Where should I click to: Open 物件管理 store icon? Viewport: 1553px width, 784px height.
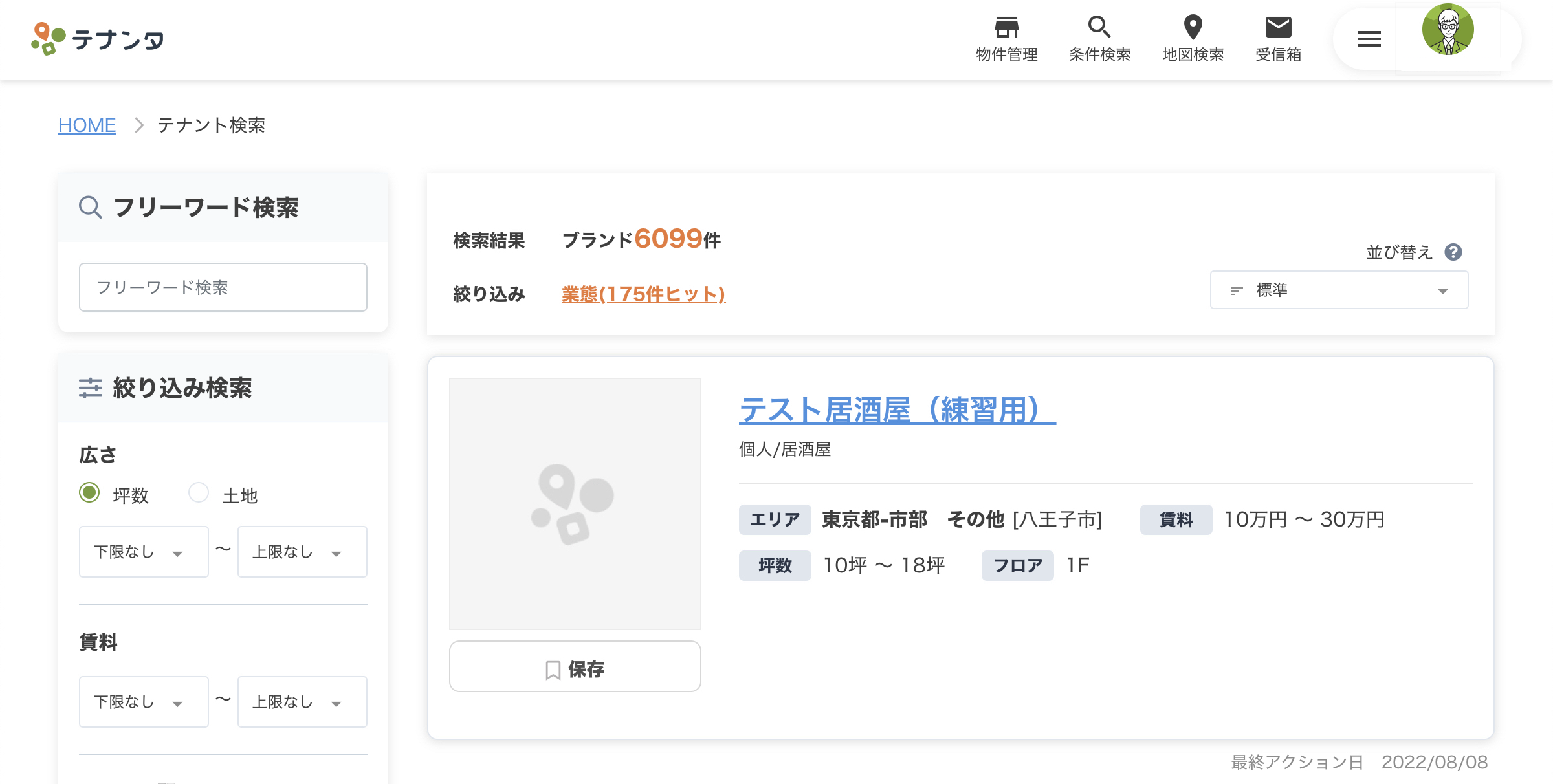coord(1006,28)
